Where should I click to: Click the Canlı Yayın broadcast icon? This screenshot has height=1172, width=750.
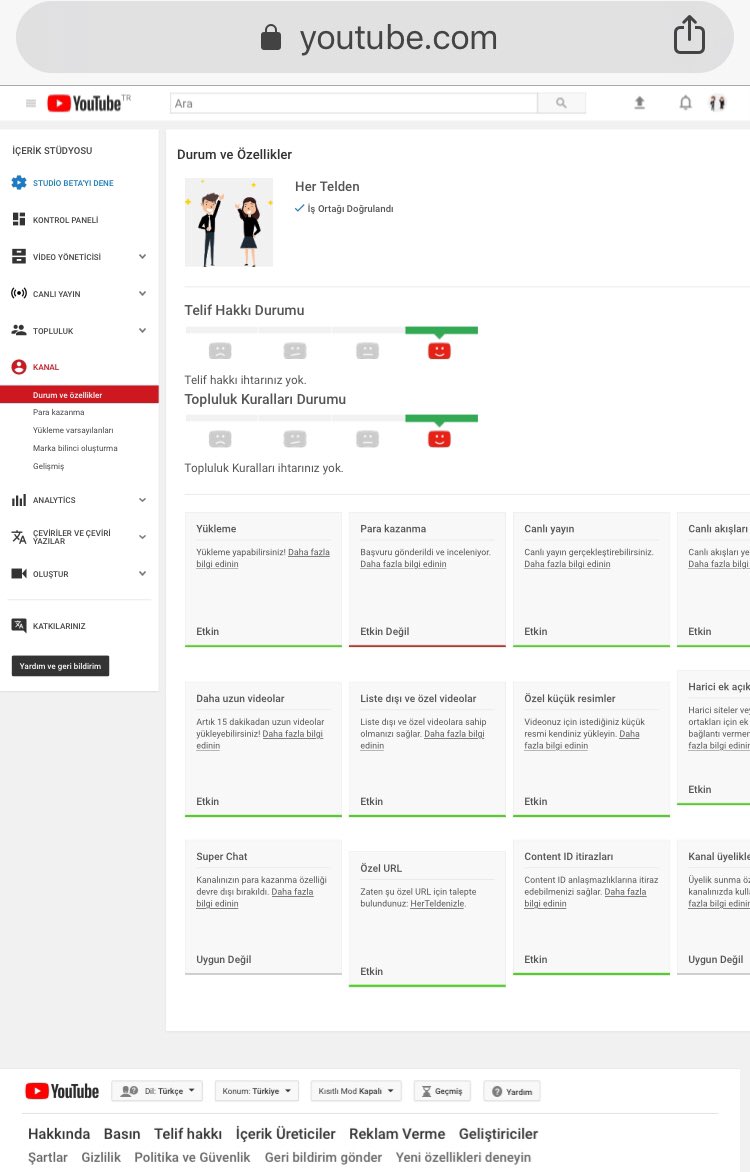click(19, 293)
